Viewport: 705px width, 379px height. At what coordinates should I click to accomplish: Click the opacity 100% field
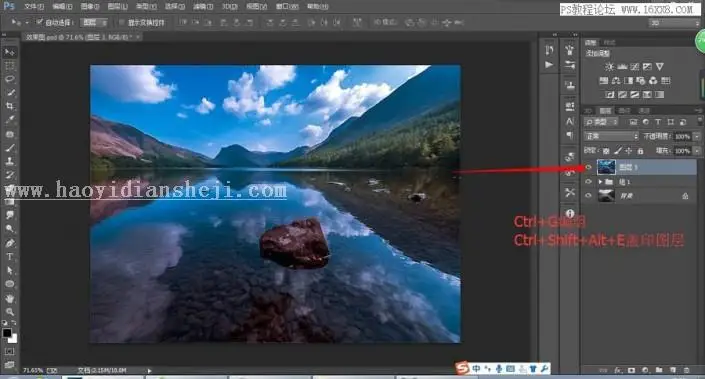(683, 136)
